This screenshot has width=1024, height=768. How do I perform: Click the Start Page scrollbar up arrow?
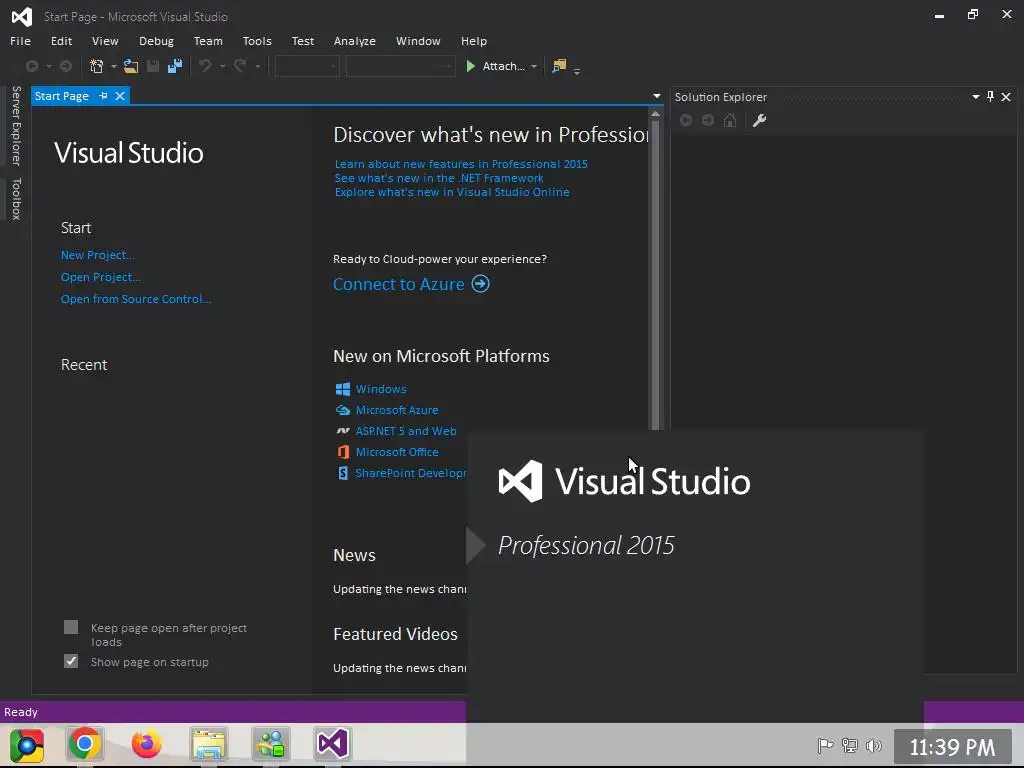coord(655,114)
